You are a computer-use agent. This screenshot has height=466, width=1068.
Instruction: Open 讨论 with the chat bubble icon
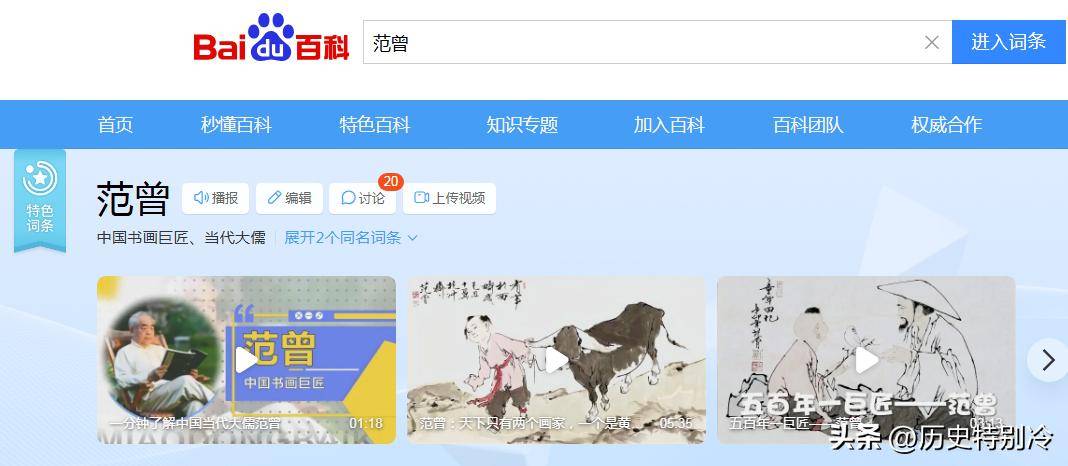(362, 198)
